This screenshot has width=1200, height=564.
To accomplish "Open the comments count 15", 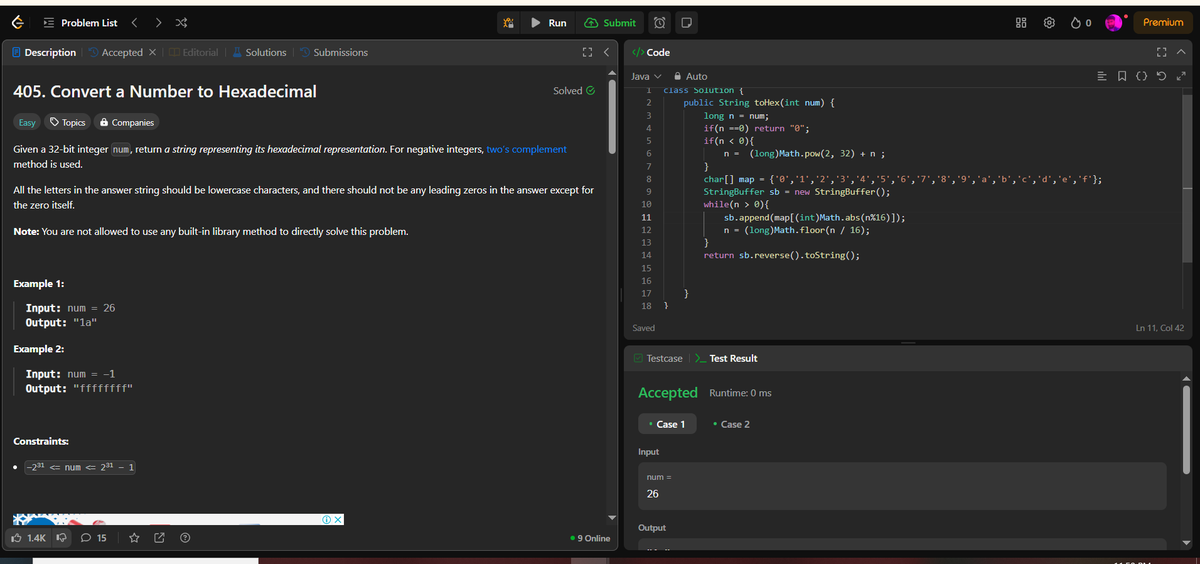I will pyautogui.click(x=94, y=538).
